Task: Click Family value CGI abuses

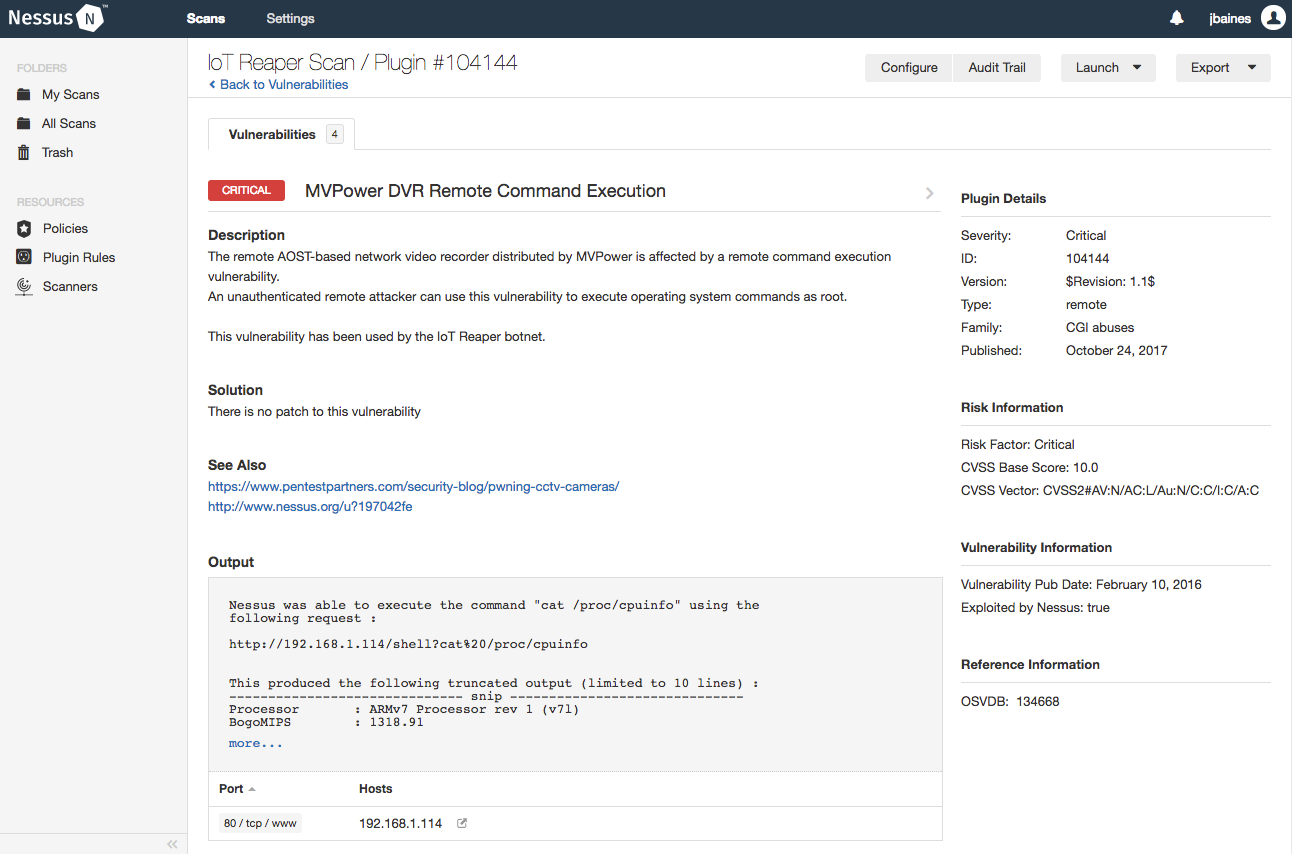Action: pos(1100,327)
